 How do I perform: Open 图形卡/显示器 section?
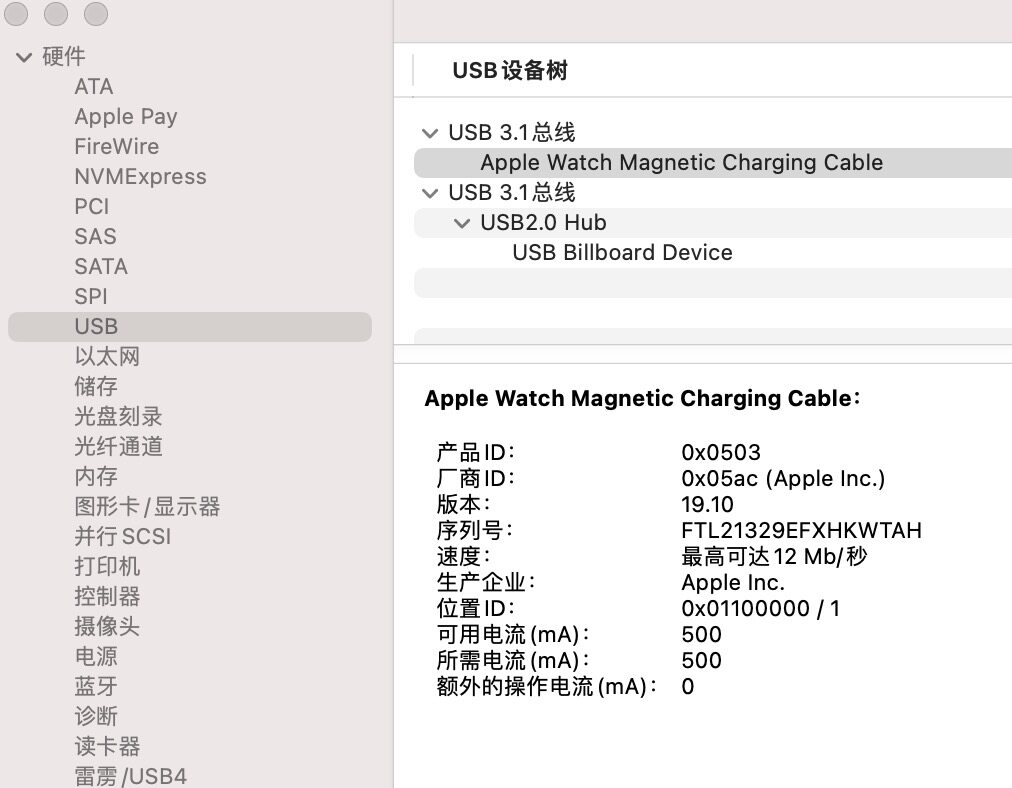pyautogui.click(x=147, y=507)
